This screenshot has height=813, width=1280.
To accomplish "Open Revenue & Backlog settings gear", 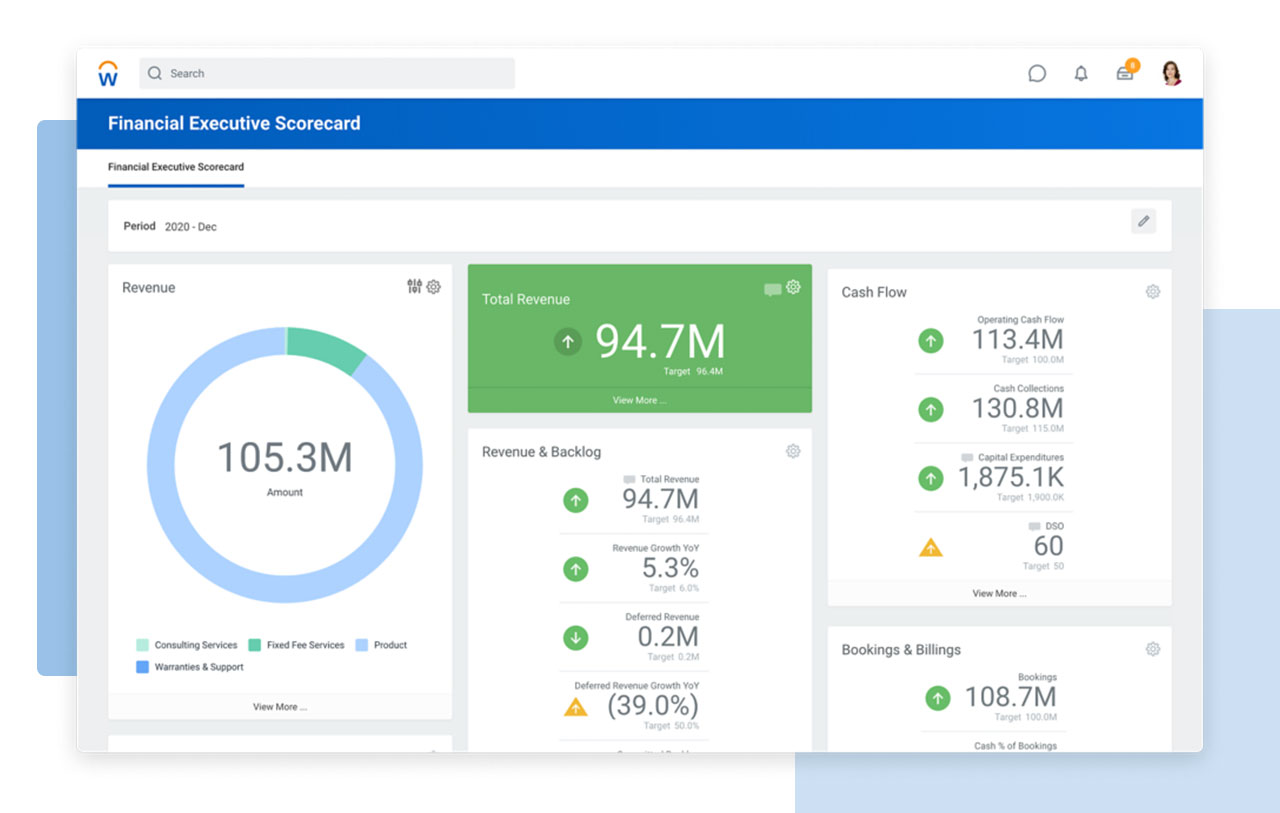I will click(x=793, y=451).
